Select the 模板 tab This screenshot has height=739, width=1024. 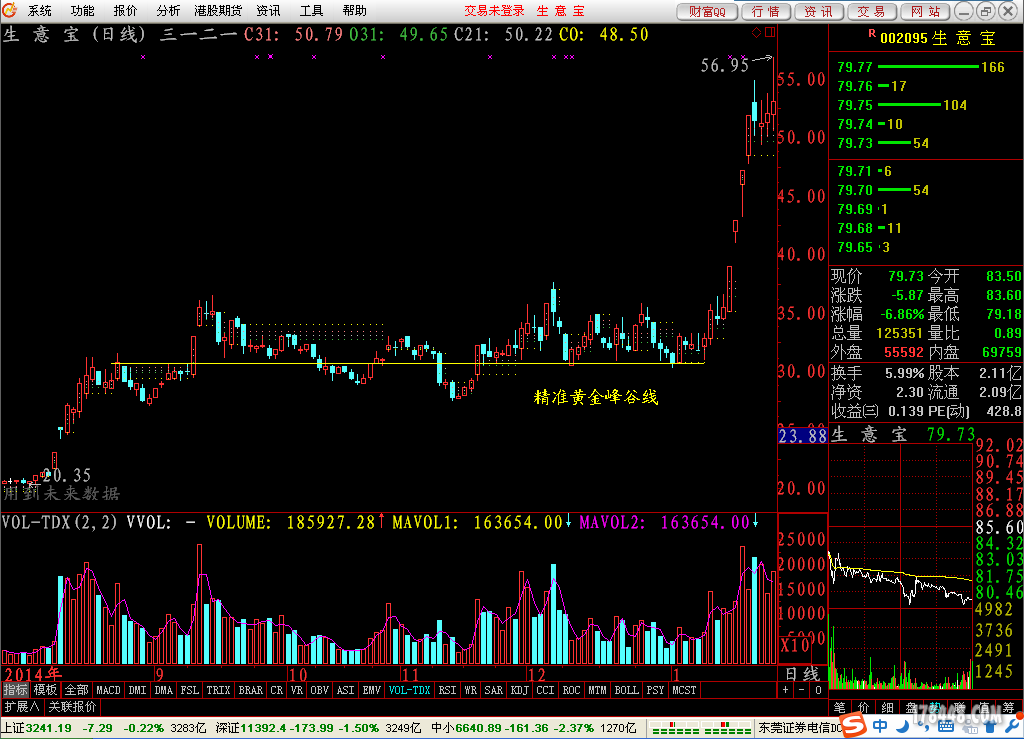coord(45,690)
